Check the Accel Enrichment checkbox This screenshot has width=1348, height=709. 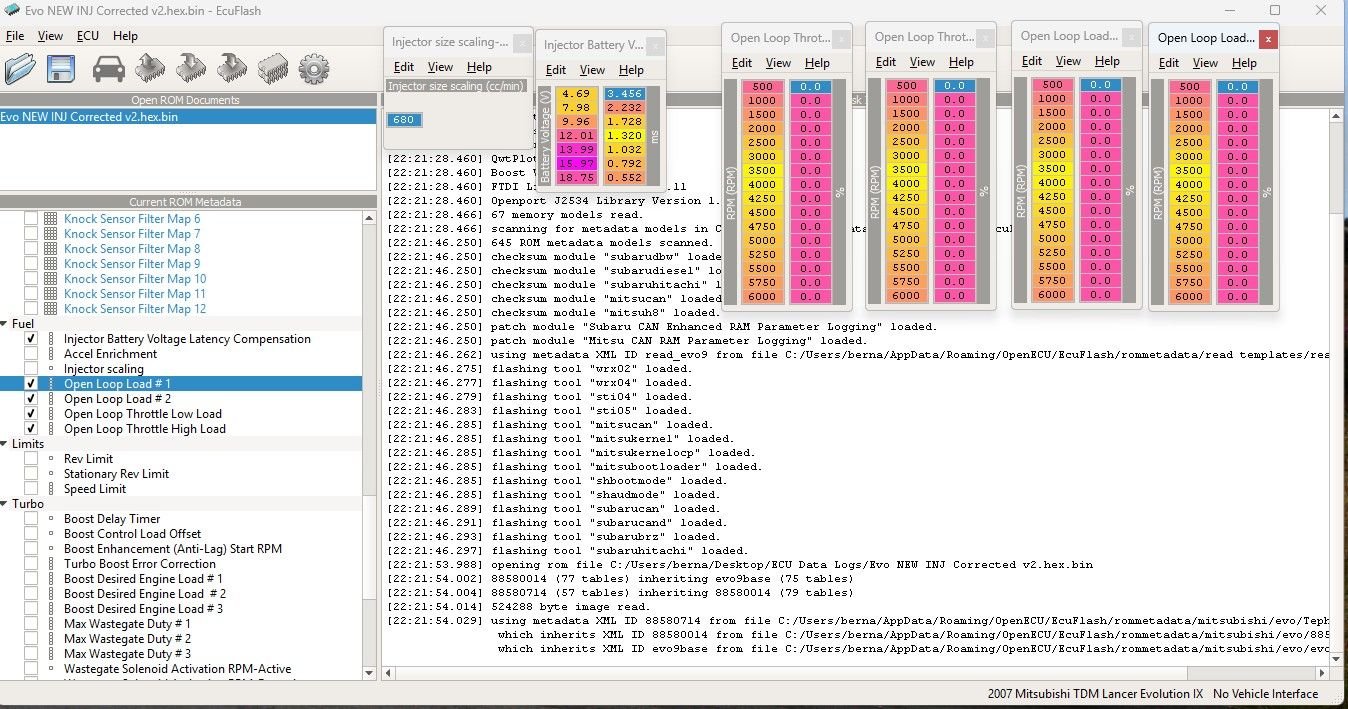point(31,354)
